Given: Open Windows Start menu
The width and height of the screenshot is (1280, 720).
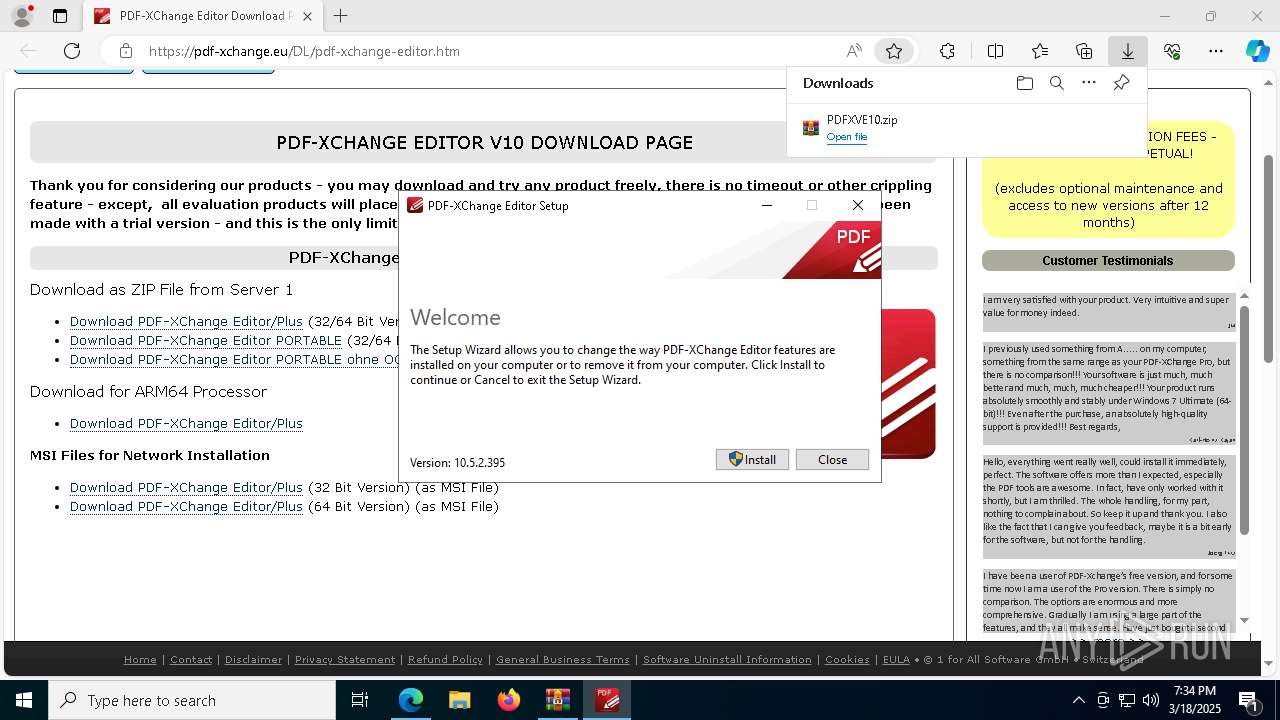Looking at the screenshot, I should coord(24,700).
